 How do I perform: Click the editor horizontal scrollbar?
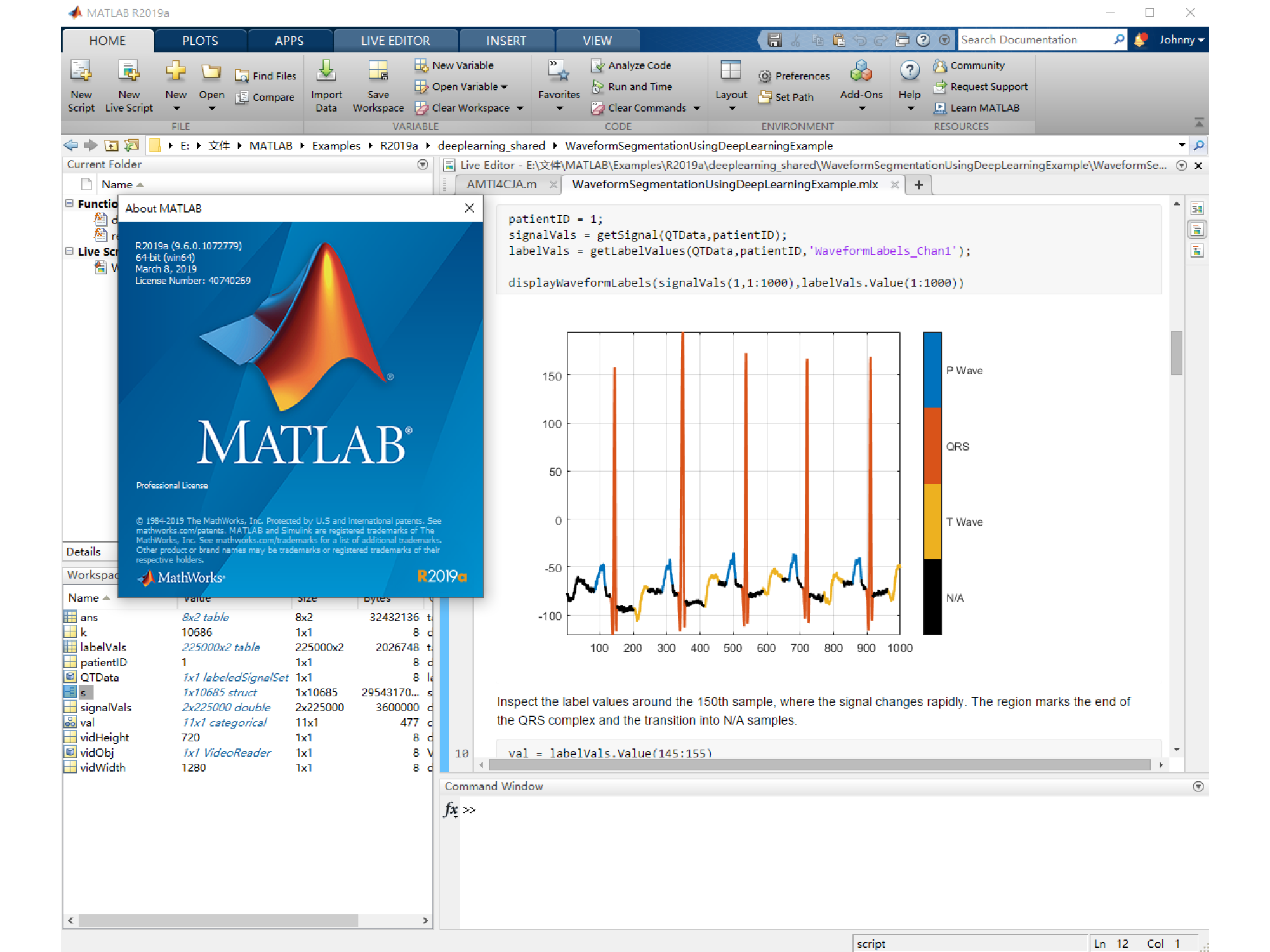coord(819,765)
